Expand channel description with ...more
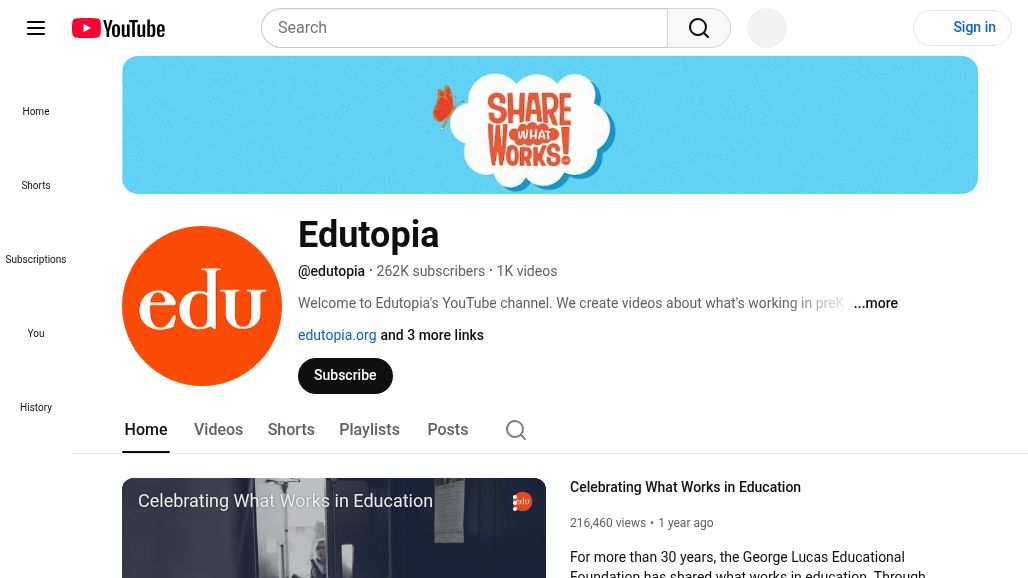Viewport: 1028px width, 578px height. point(875,303)
